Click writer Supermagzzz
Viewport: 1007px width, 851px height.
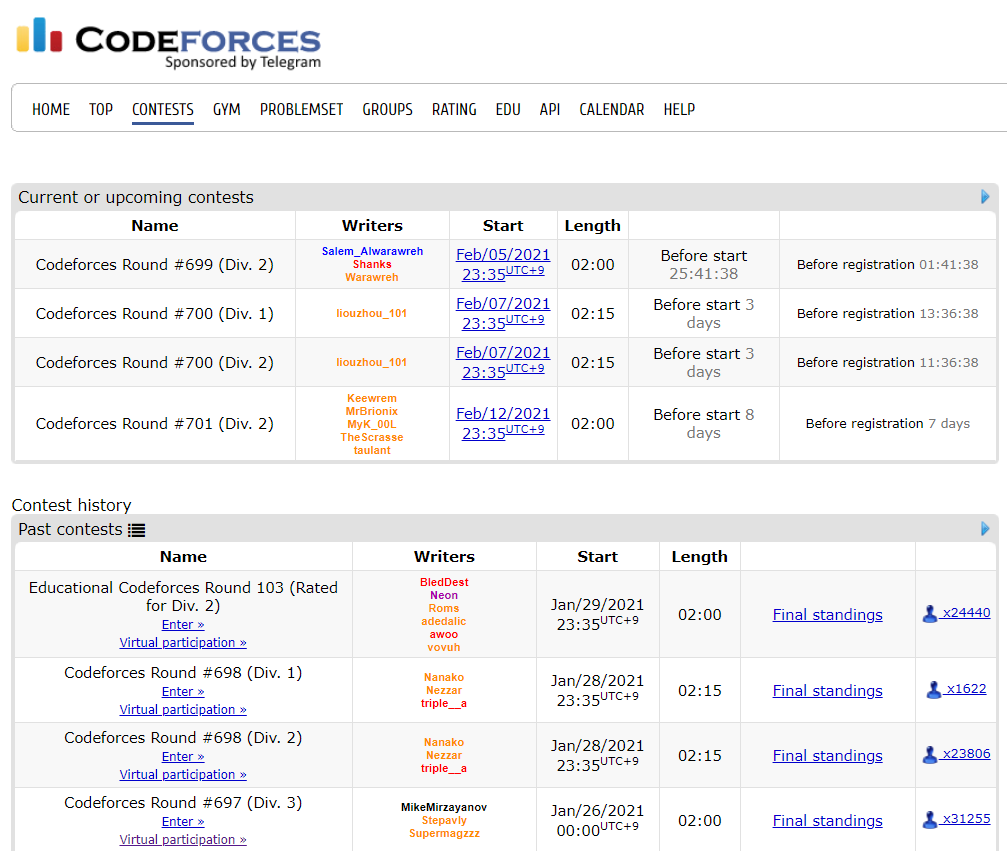pyautogui.click(x=444, y=833)
